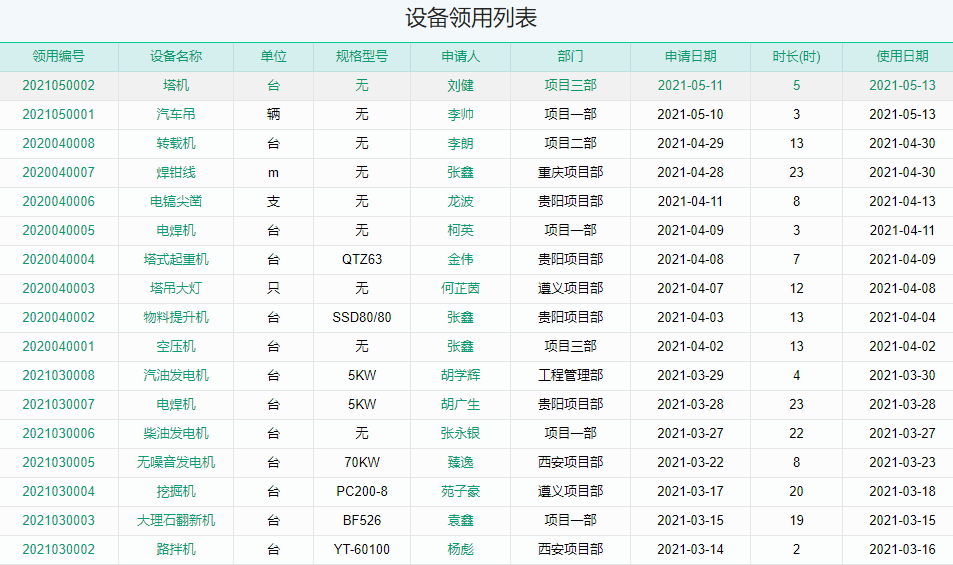Click the 领用编号 column header
Screen dimensions: 953x565
(x=58, y=57)
